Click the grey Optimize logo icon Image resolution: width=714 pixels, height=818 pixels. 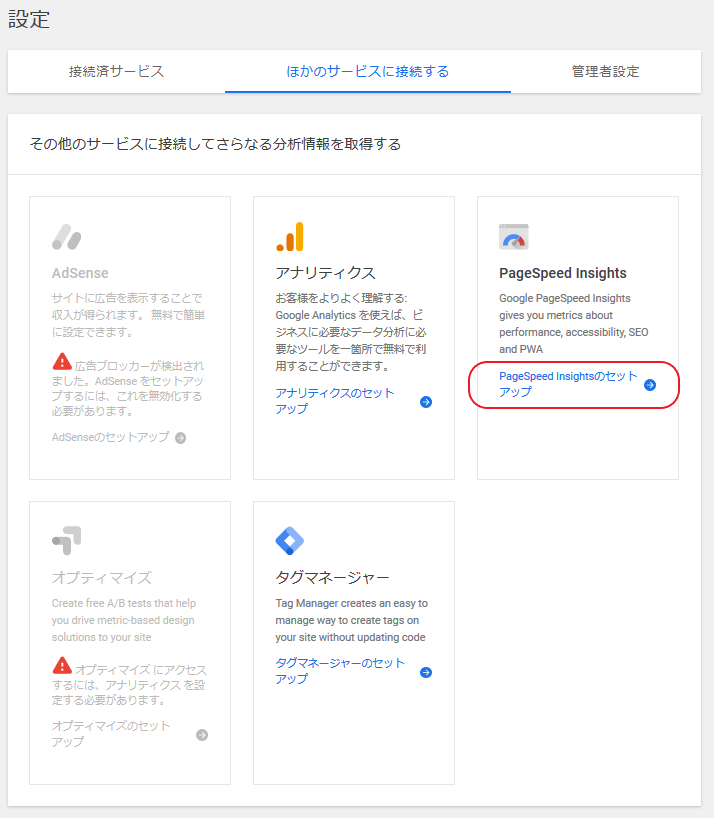(x=66, y=541)
